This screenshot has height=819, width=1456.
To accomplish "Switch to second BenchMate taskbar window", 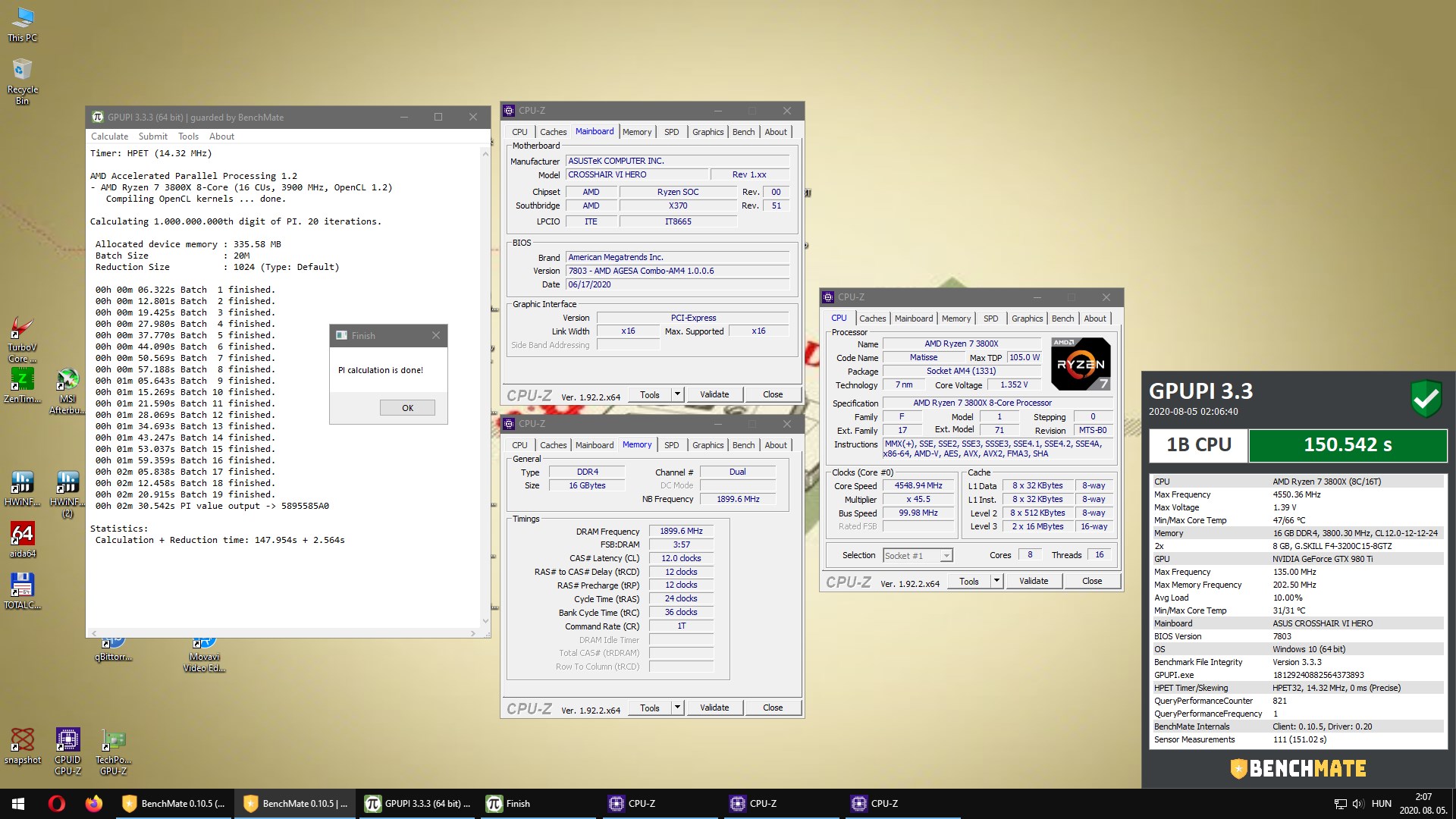I will (x=295, y=804).
